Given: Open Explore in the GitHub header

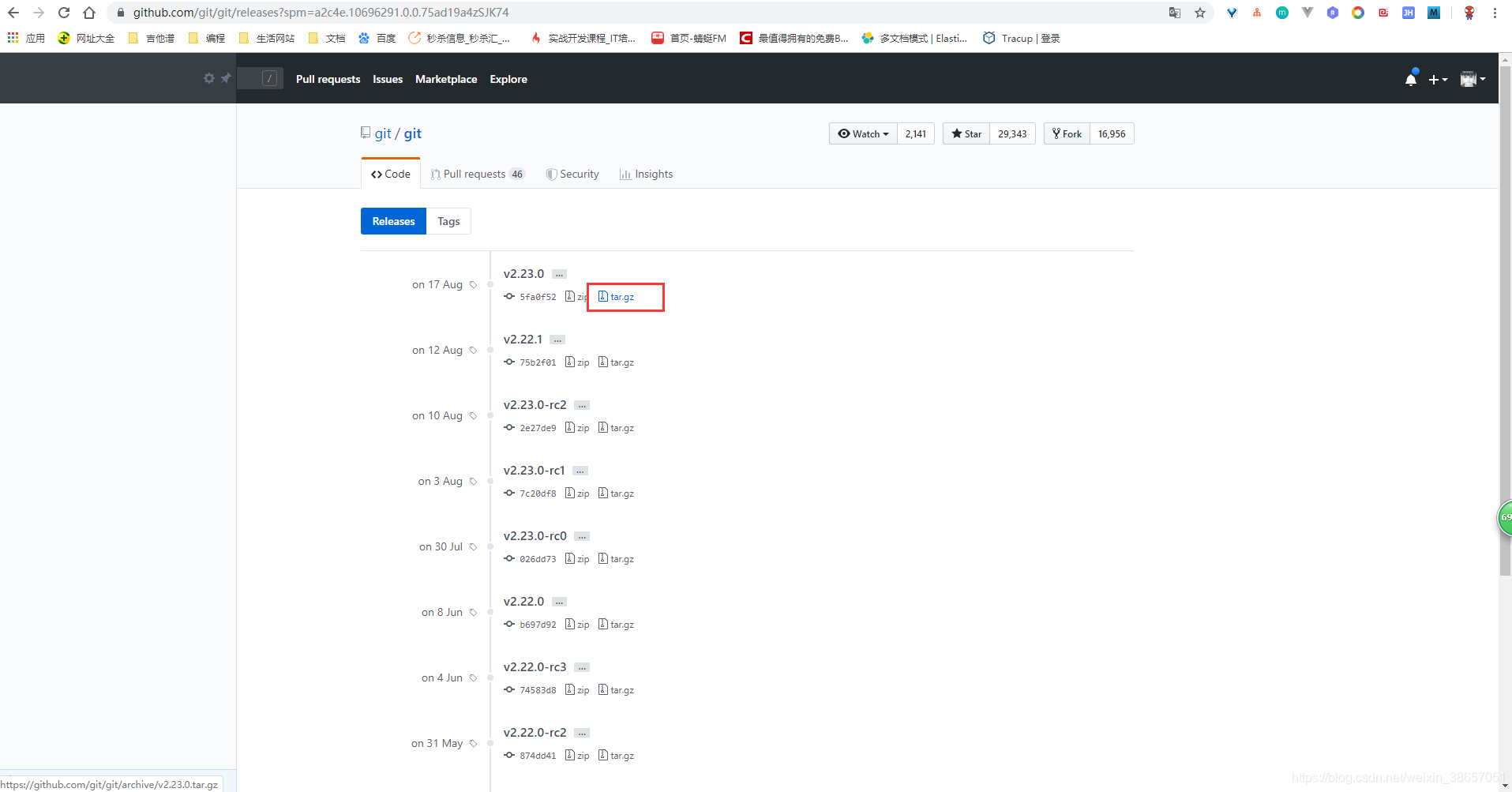Looking at the screenshot, I should pos(508,79).
